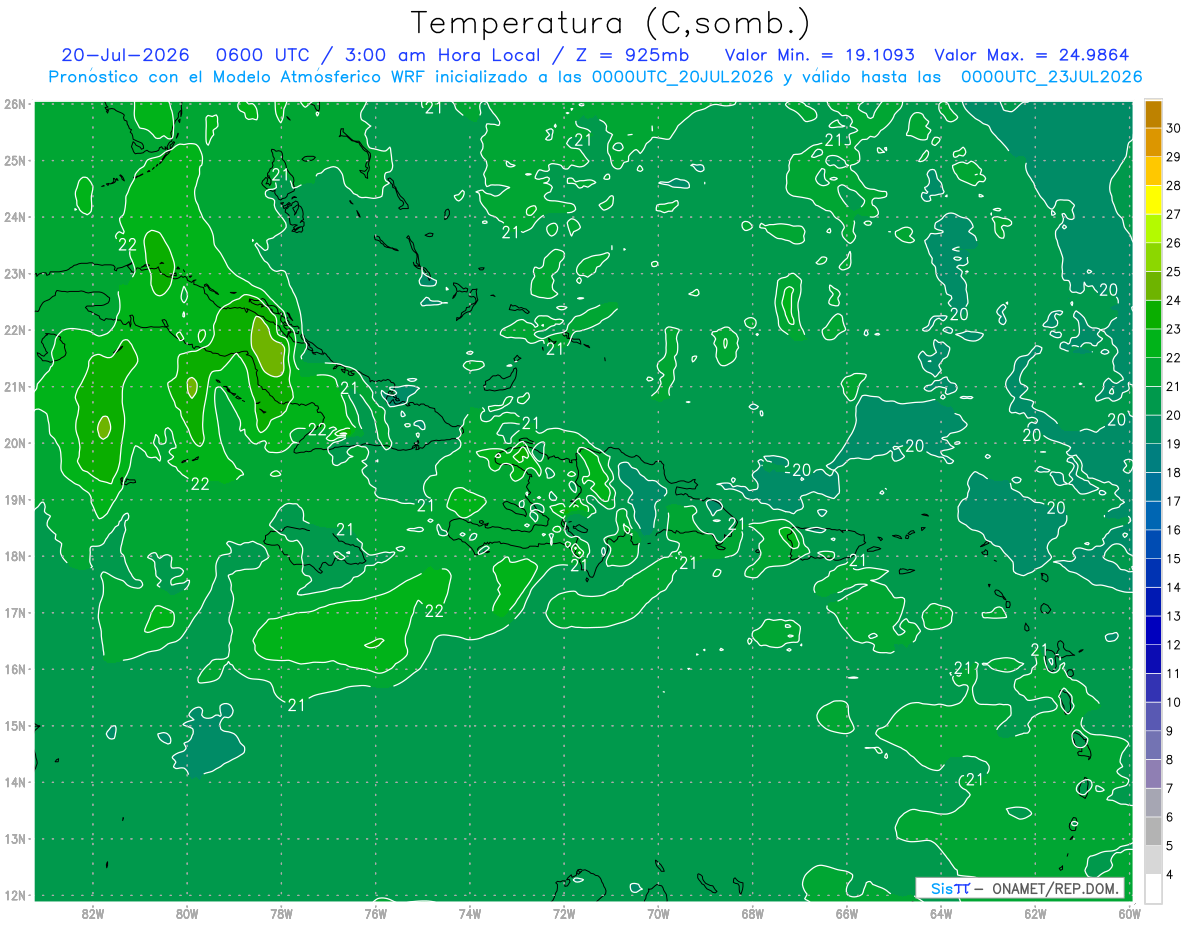Screen dimensions: 1200x927
Task: Click the color legend label '6'
Action: (x=1170, y=816)
